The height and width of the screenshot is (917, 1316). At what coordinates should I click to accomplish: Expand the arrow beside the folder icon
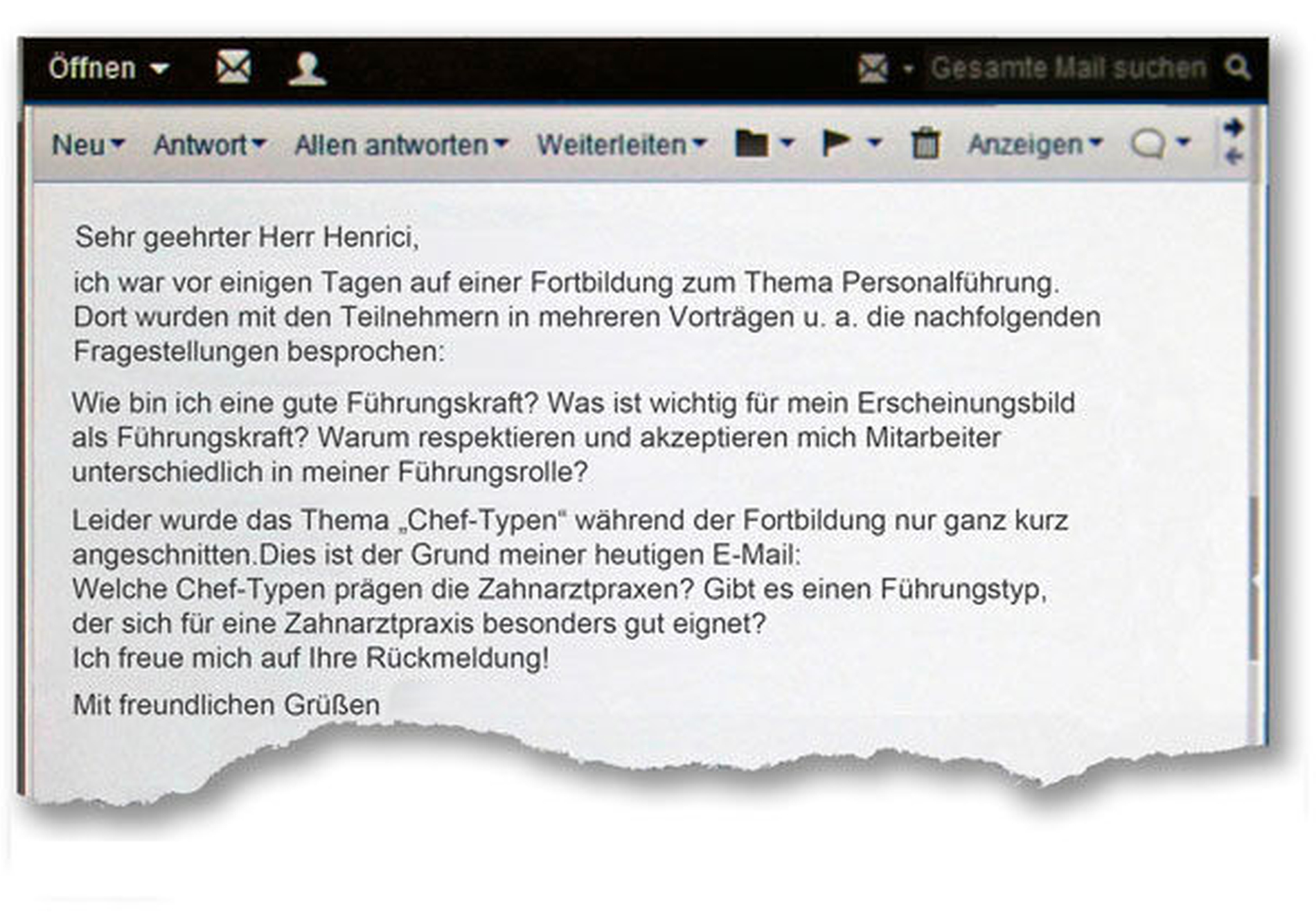click(x=787, y=143)
